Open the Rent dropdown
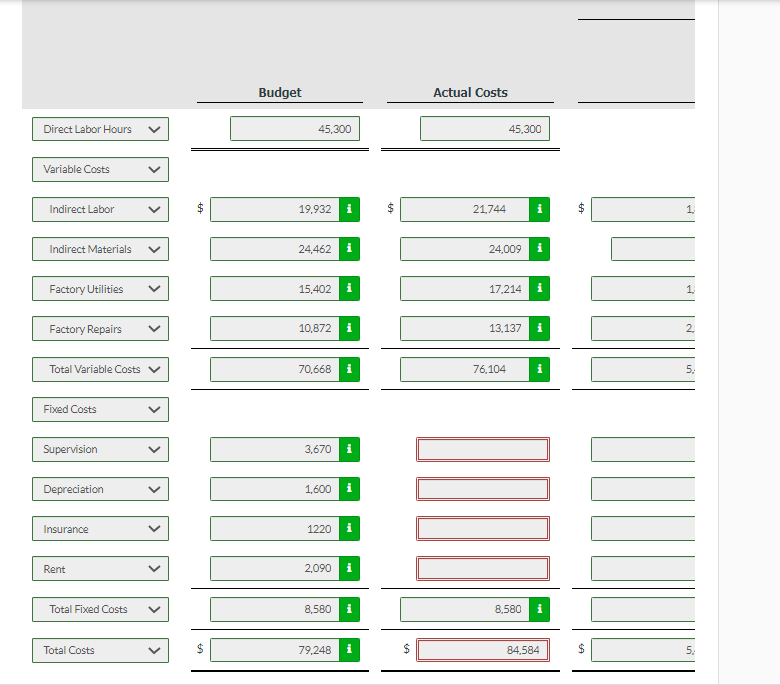Image resolution: width=780 pixels, height=685 pixels. tap(100, 568)
